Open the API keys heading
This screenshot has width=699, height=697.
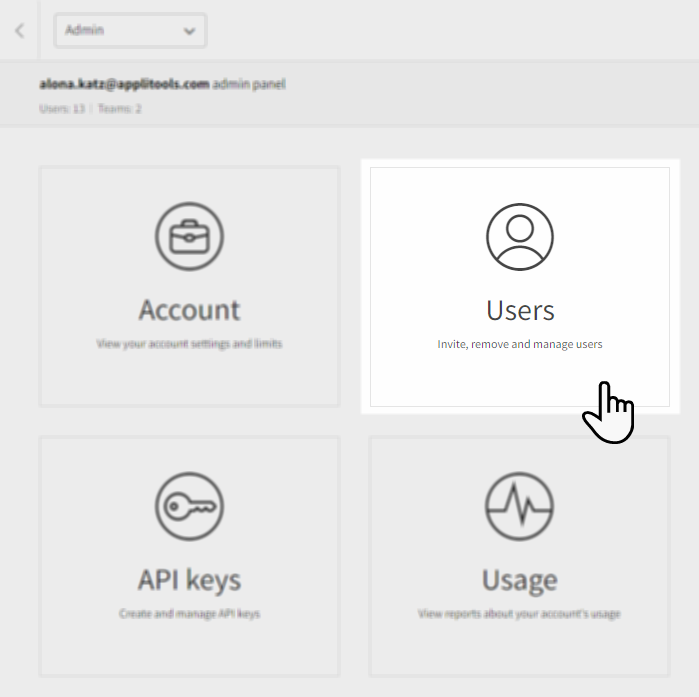(x=189, y=580)
